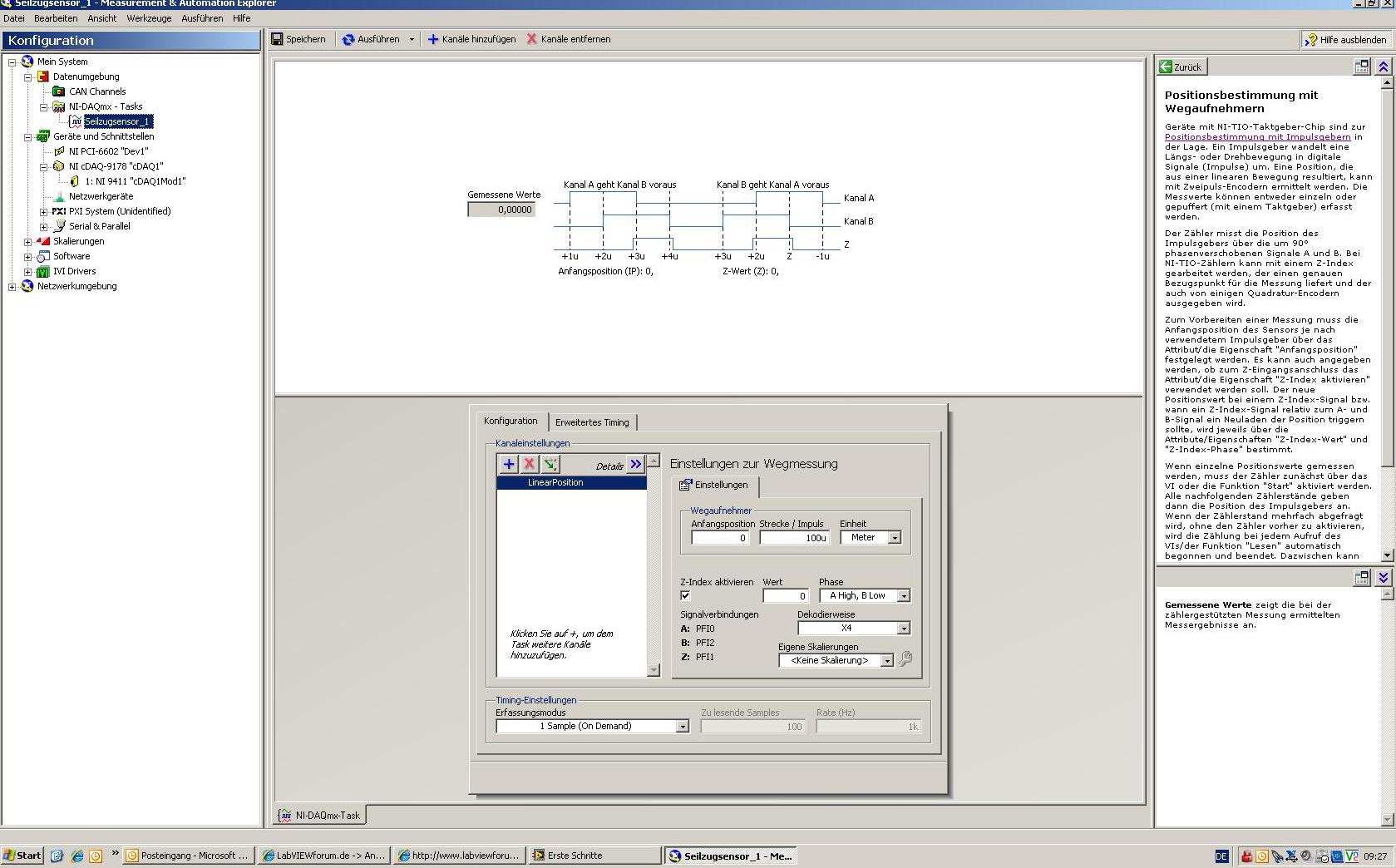Viewport: 1396px width, 868px height.
Task: Collapse upper help pane with double chevron
Action: point(1384,67)
